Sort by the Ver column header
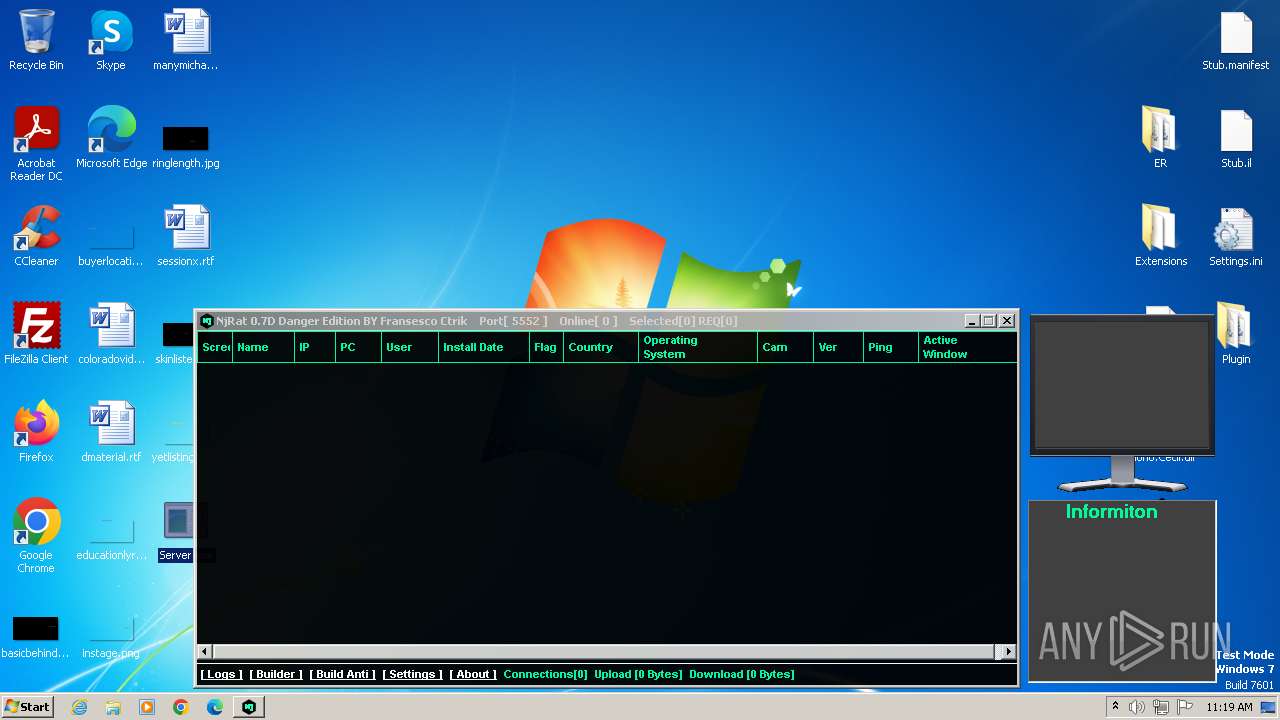The image size is (1280, 720). point(838,347)
